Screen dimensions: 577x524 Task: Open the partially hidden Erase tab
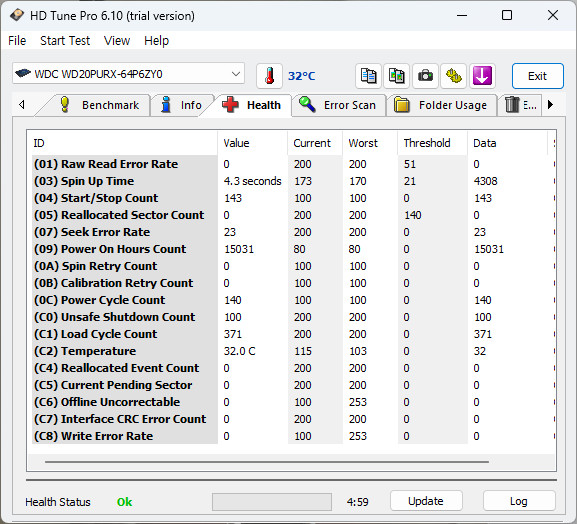[x=520, y=105]
